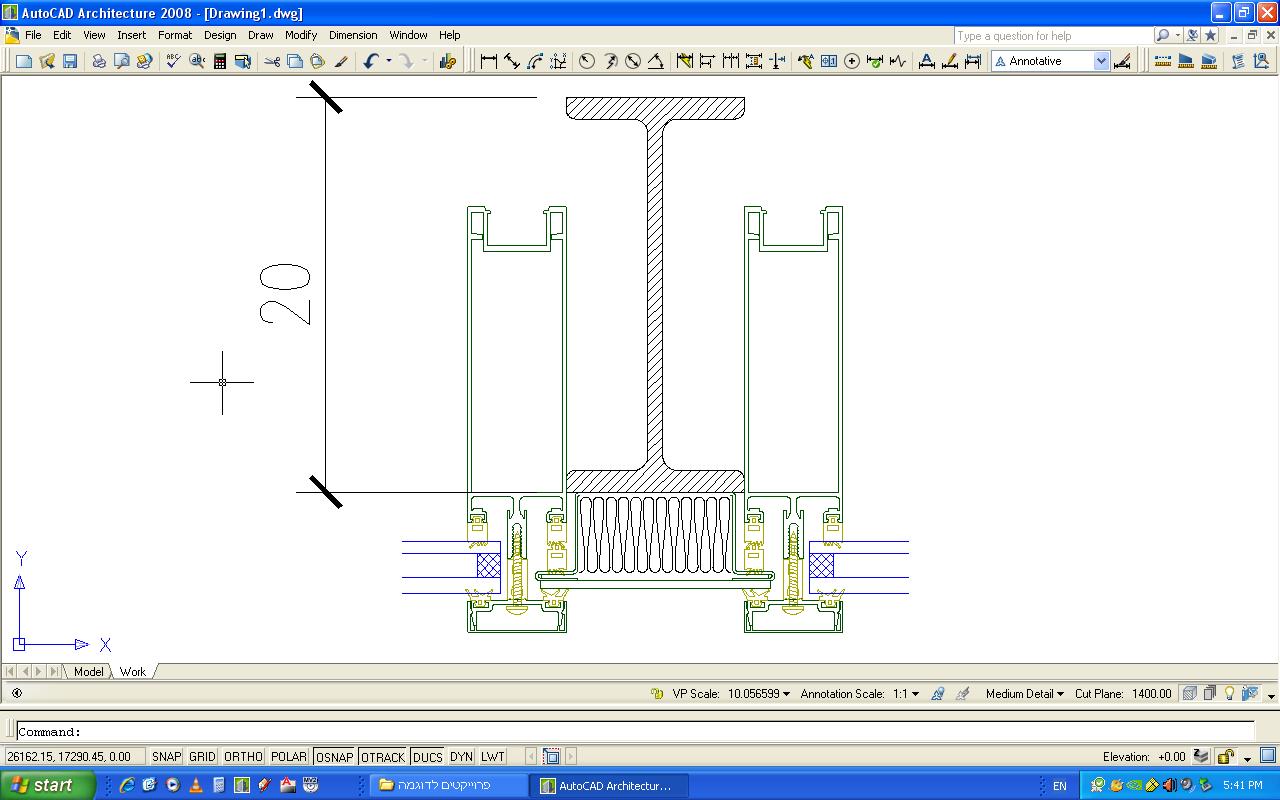Click the Save icon in the toolbar
Viewport: 1280px width, 800px height.
70,61
